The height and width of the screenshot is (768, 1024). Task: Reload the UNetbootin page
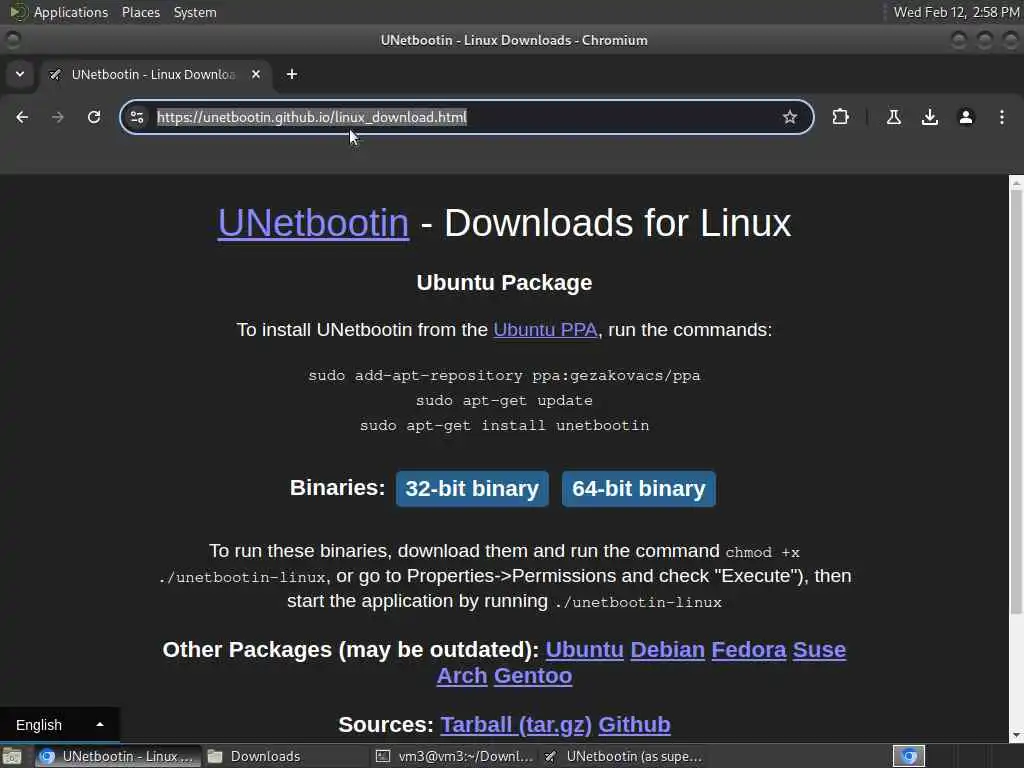pos(94,117)
